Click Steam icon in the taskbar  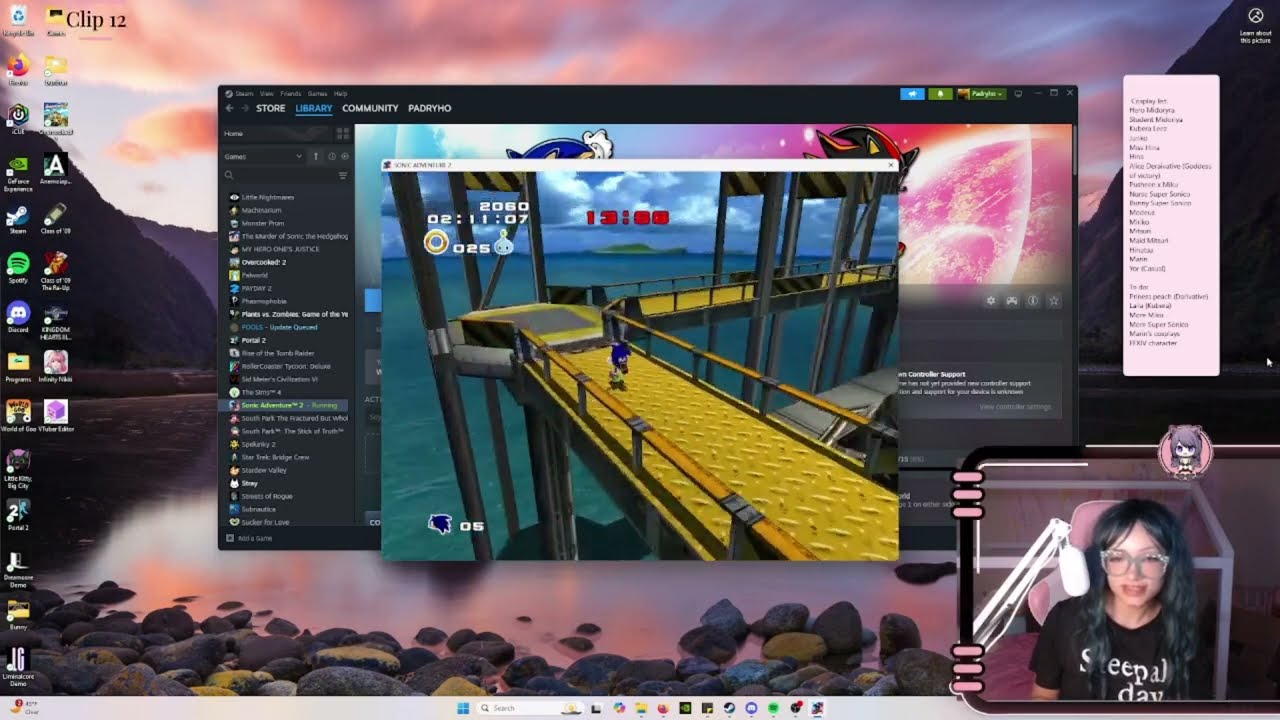tap(729, 708)
